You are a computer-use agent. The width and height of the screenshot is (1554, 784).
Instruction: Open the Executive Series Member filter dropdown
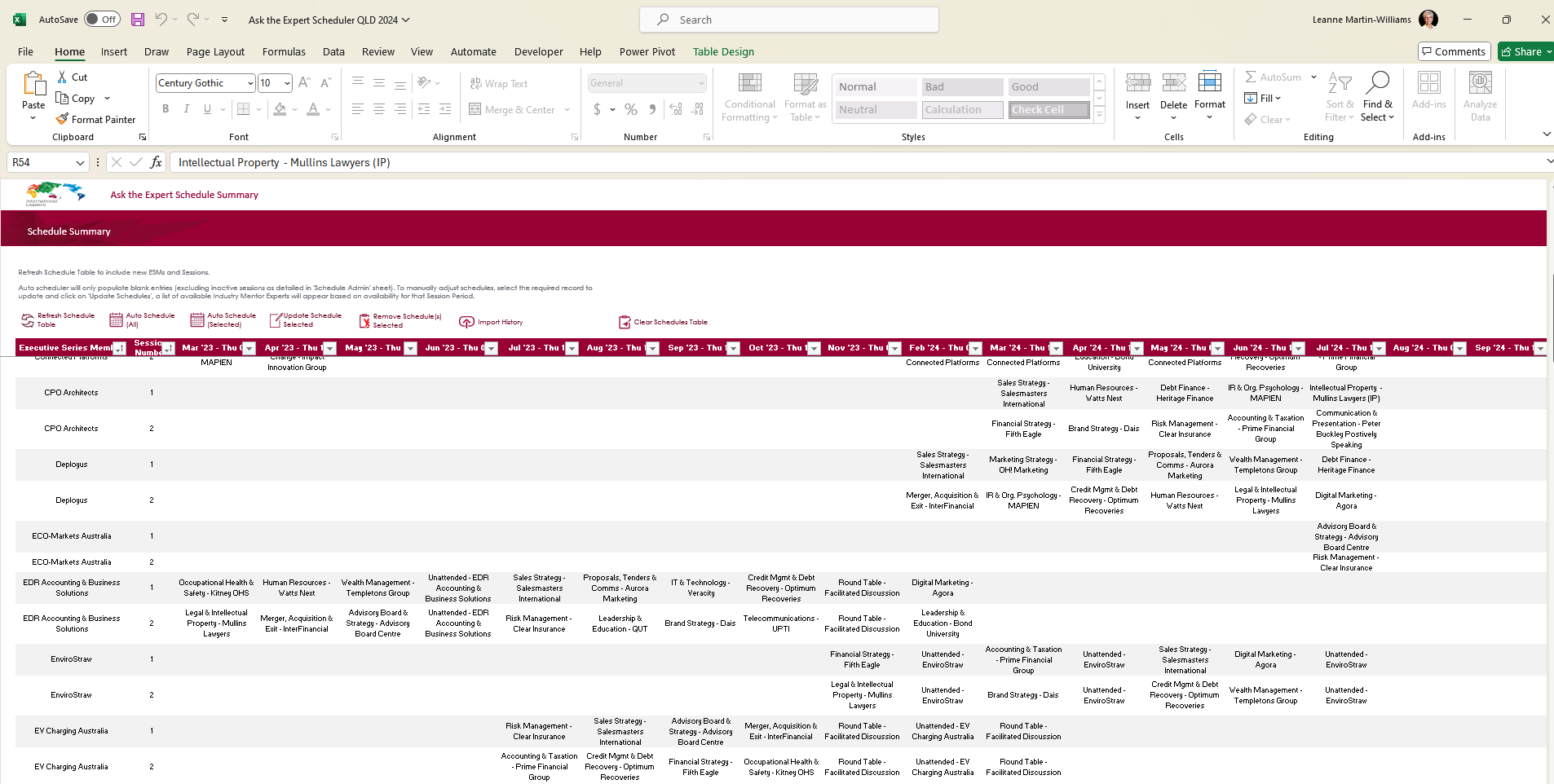click(x=119, y=349)
